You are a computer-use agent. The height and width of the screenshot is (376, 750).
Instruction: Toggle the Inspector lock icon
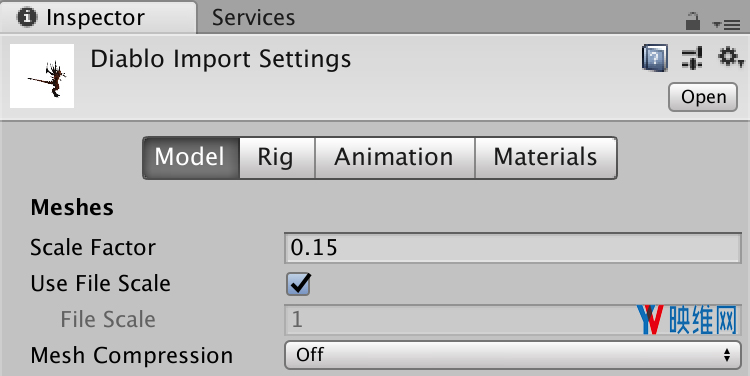click(693, 22)
